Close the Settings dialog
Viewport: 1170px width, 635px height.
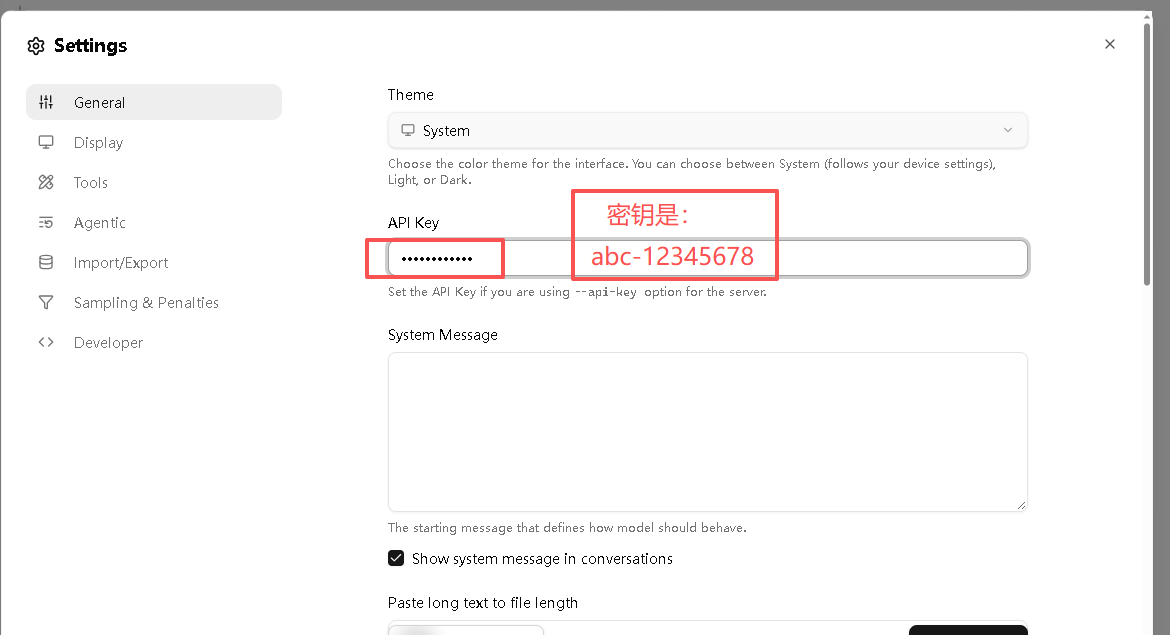click(x=1110, y=44)
